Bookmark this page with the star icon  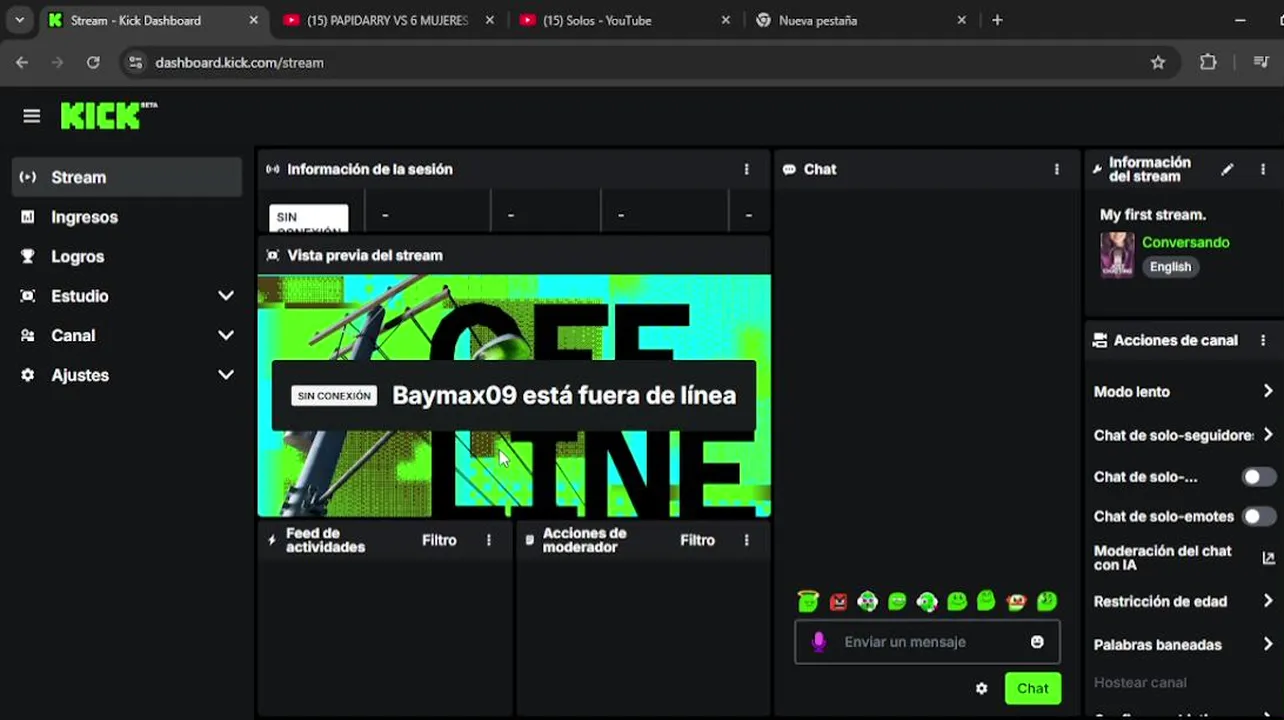1158,62
